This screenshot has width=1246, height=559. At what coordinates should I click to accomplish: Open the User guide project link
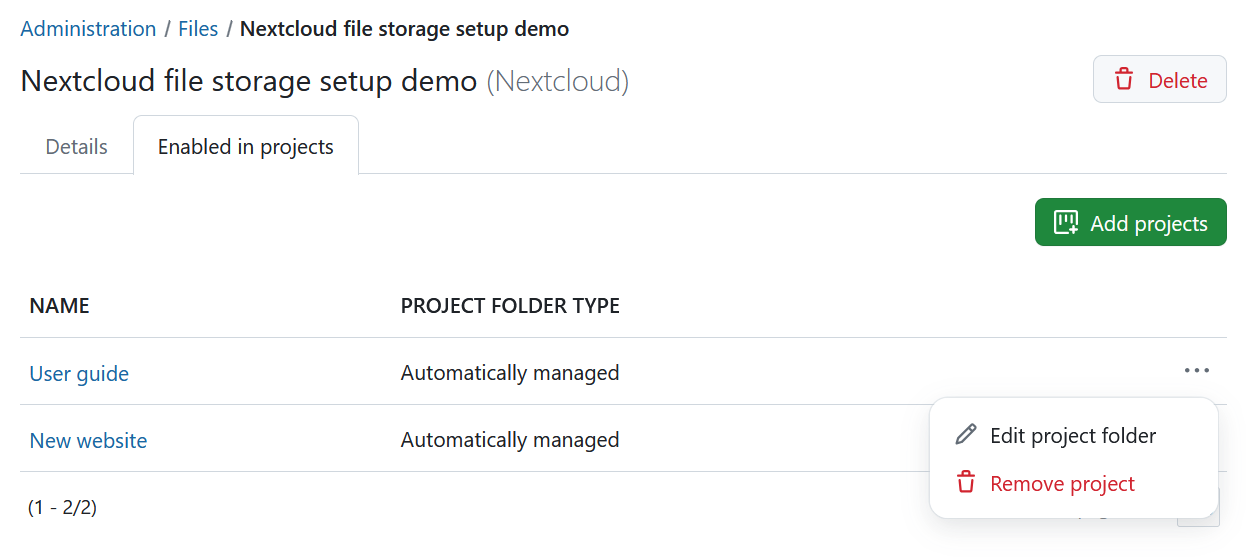[x=79, y=374]
